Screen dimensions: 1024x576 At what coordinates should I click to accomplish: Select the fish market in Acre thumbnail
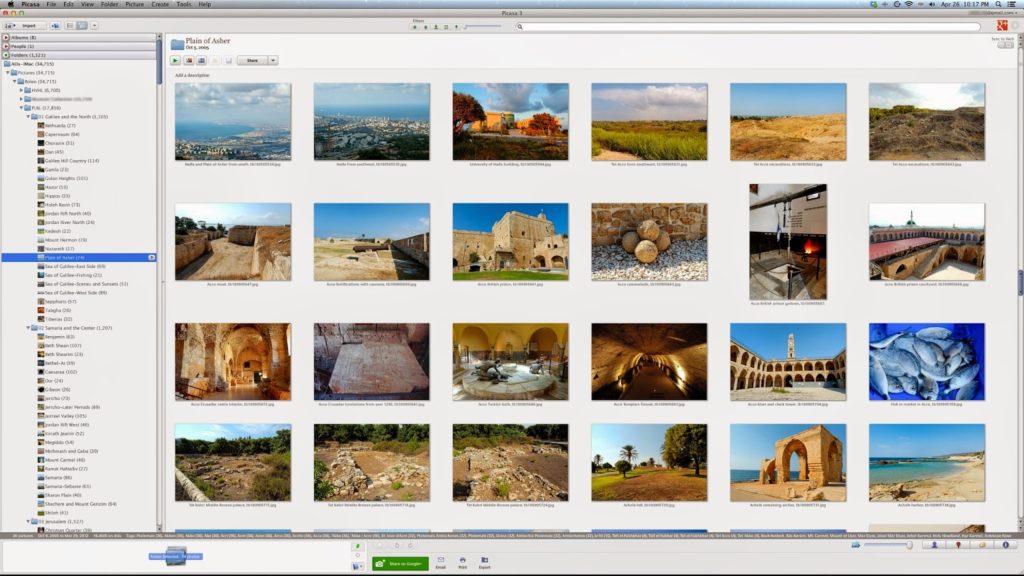click(926, 361)
